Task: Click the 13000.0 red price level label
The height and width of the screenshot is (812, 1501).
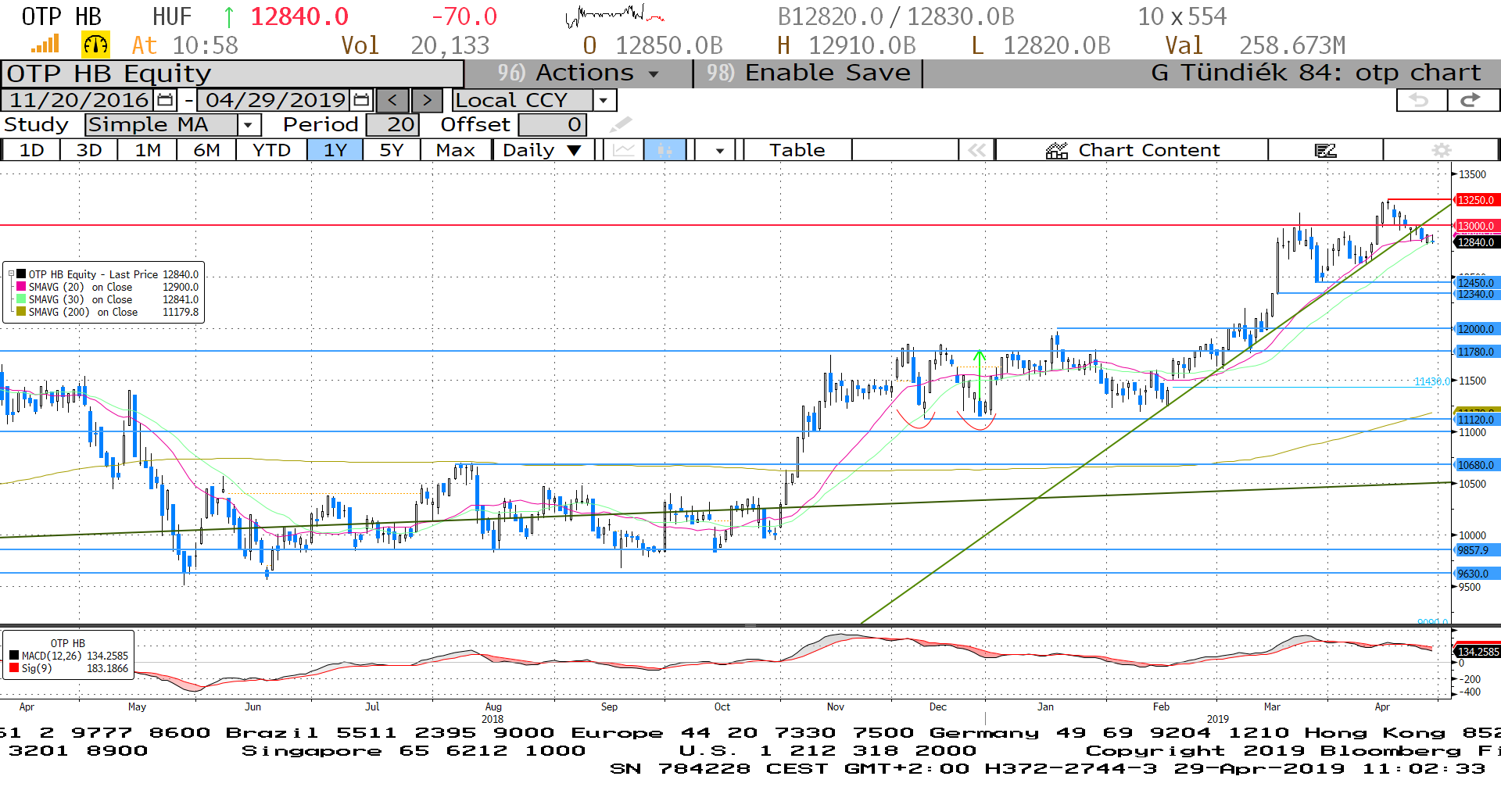Action: (x=1476, y=226)
